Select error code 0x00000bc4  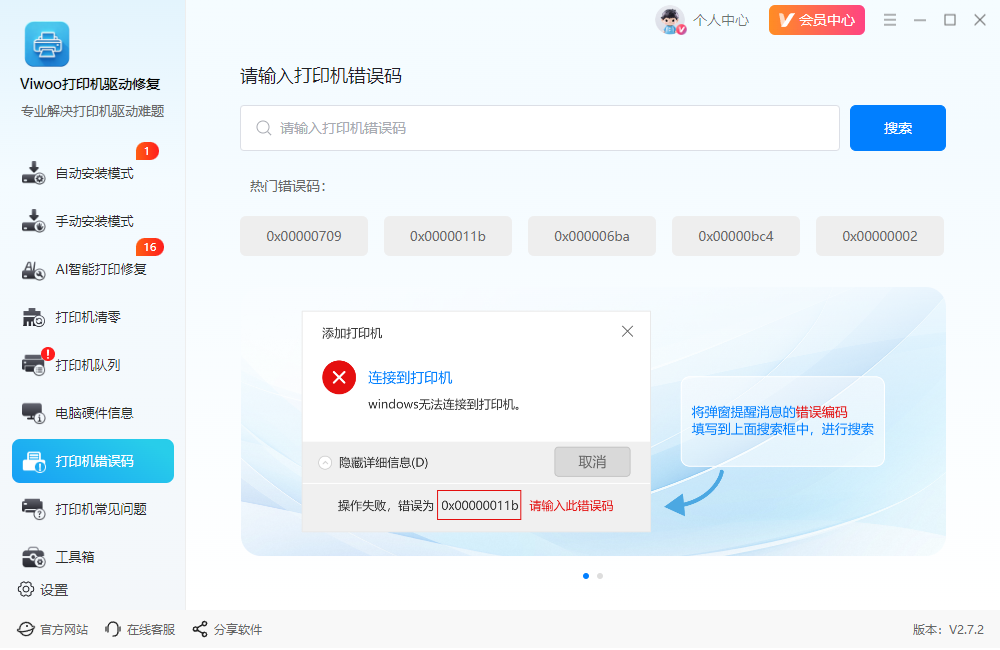[735, 236]
